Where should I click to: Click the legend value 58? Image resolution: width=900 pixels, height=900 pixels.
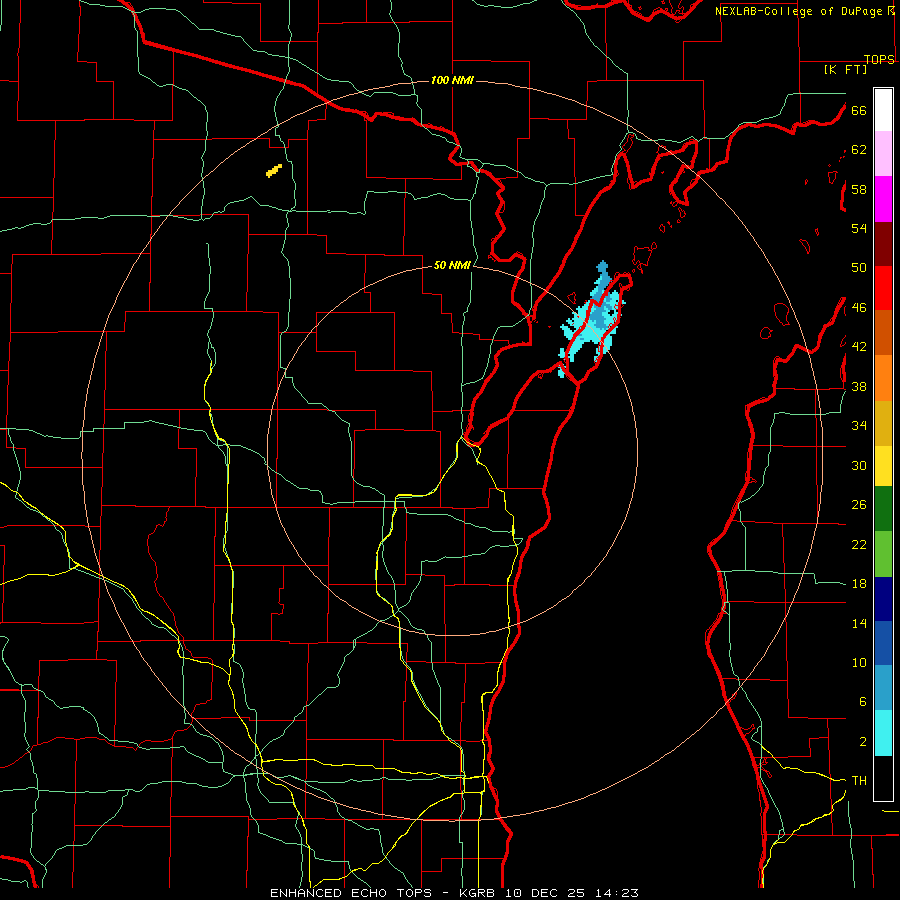pyautogui.click(x=859, y=189)
